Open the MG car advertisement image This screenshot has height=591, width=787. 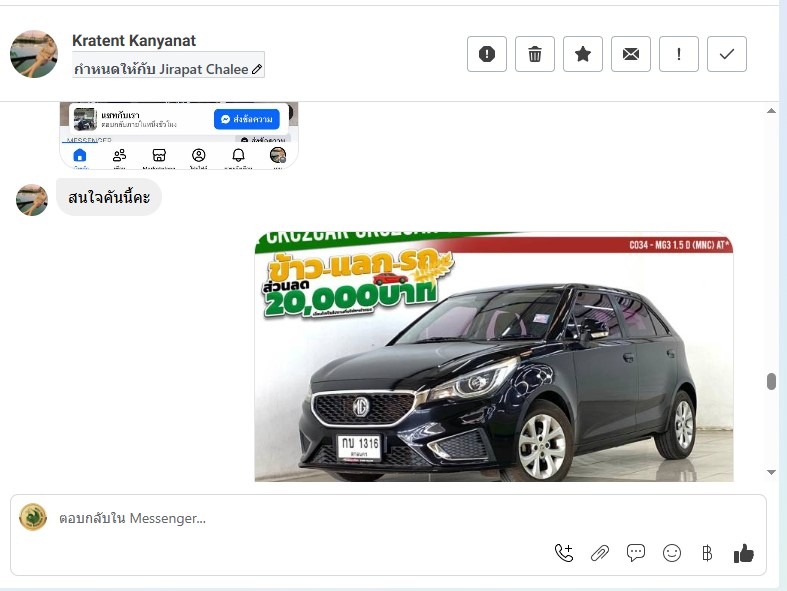tap(494, 357)
